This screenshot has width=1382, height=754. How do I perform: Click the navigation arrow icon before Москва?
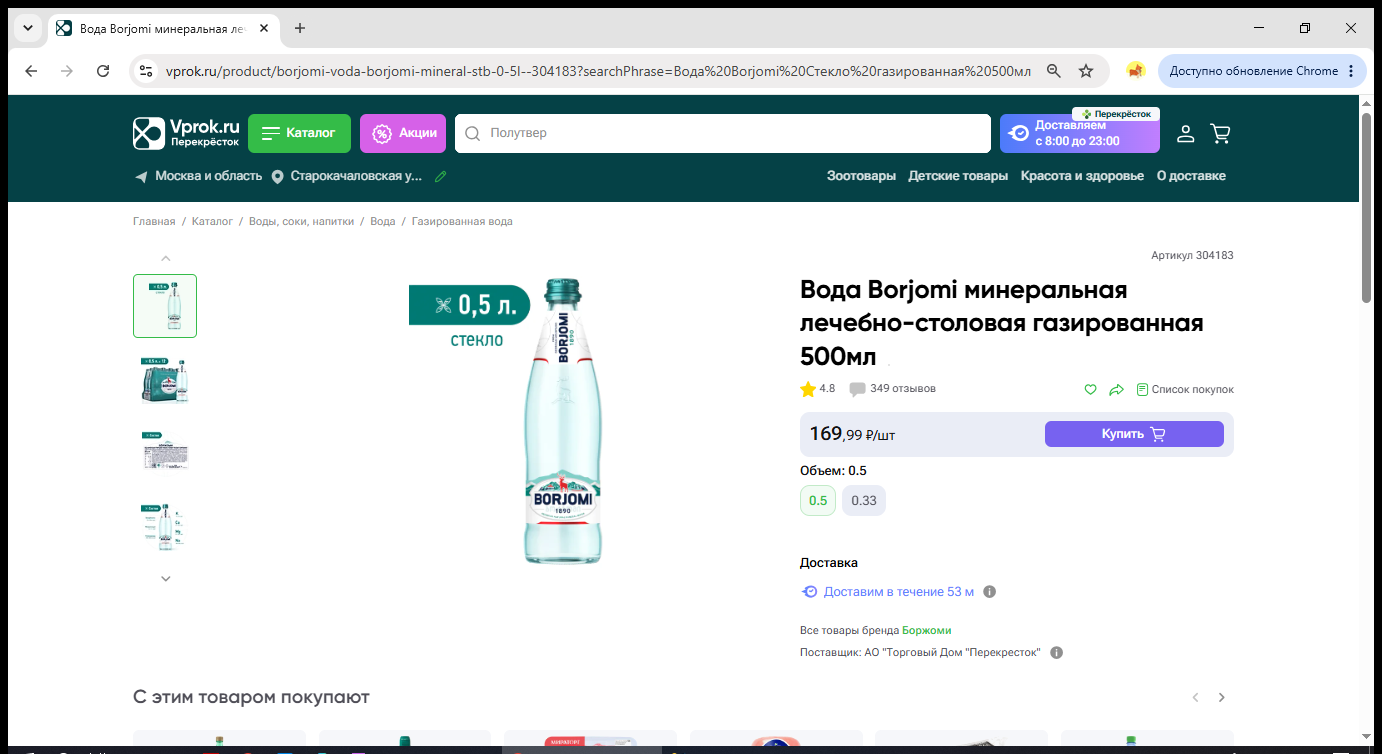[141, 177]
